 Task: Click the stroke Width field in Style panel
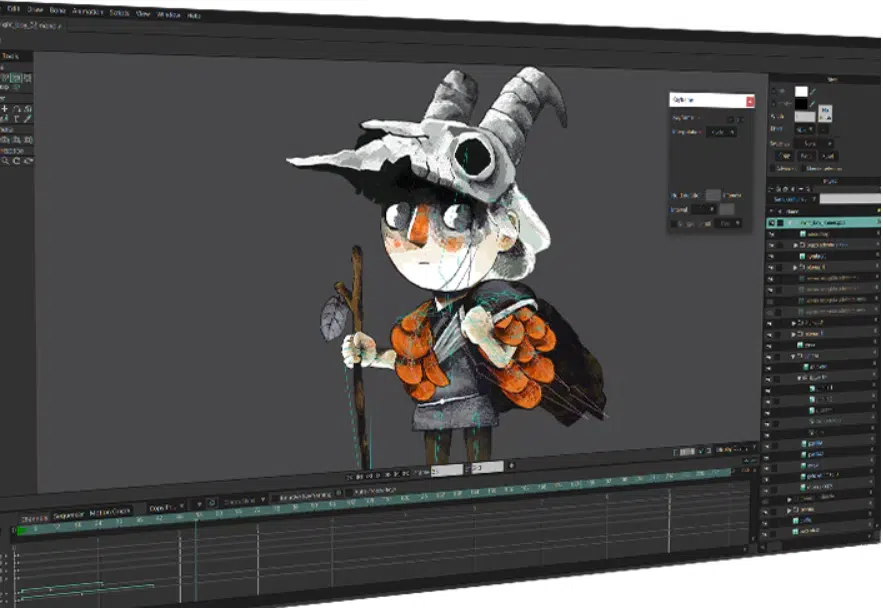point(805,117)
